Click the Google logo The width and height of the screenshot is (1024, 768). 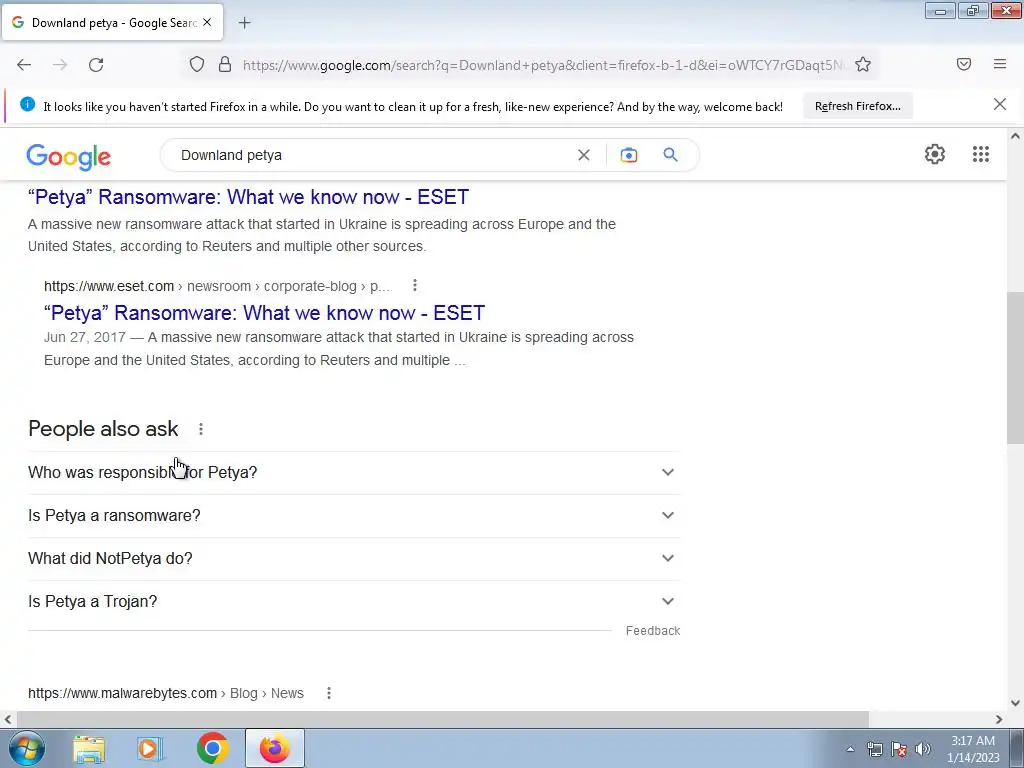point(69,157)
